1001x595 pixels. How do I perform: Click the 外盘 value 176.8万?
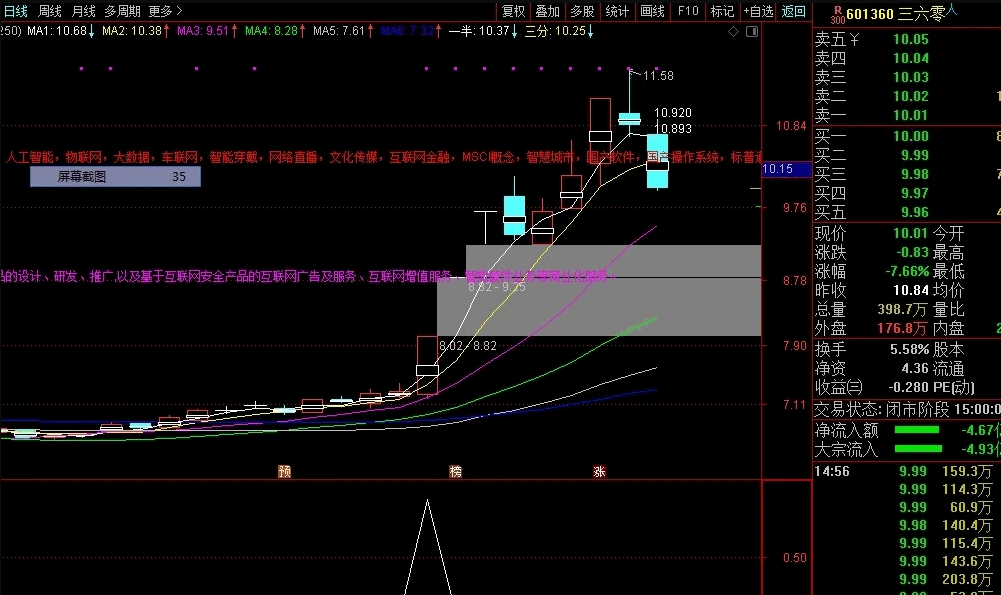pyautogui.click(x=902, y=329)
